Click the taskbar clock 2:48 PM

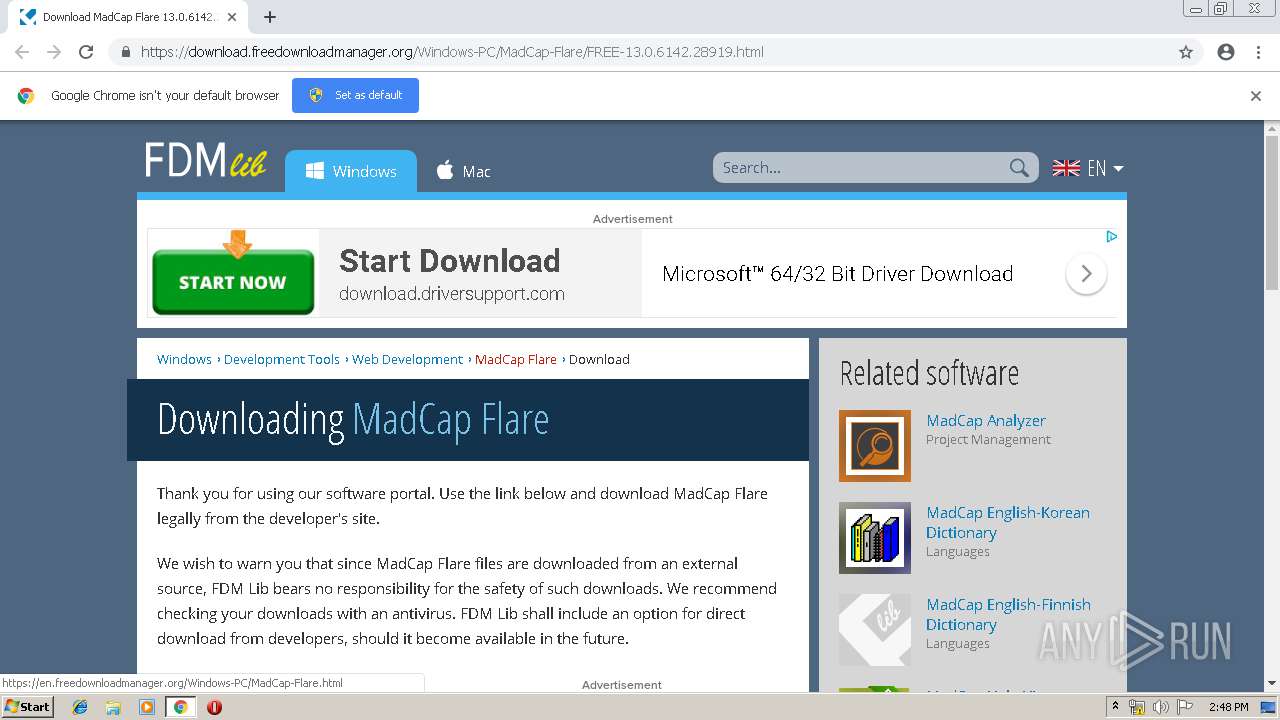(x=1229, y=707)
